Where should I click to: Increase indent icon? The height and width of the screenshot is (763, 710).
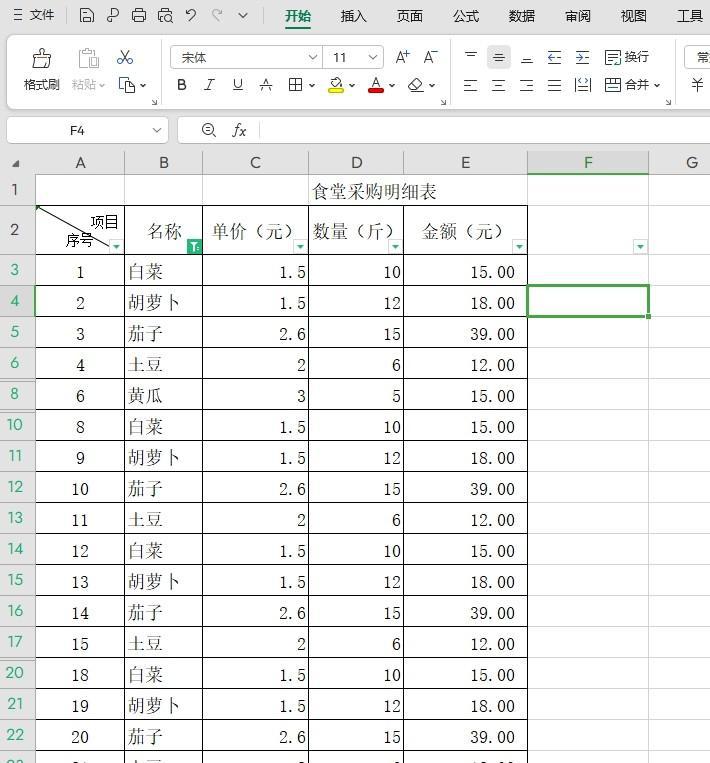point(583,57)
